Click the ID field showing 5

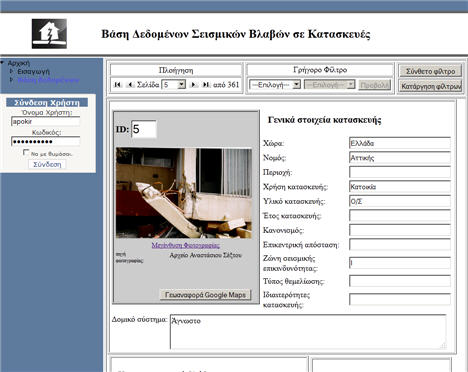[144, 129]
